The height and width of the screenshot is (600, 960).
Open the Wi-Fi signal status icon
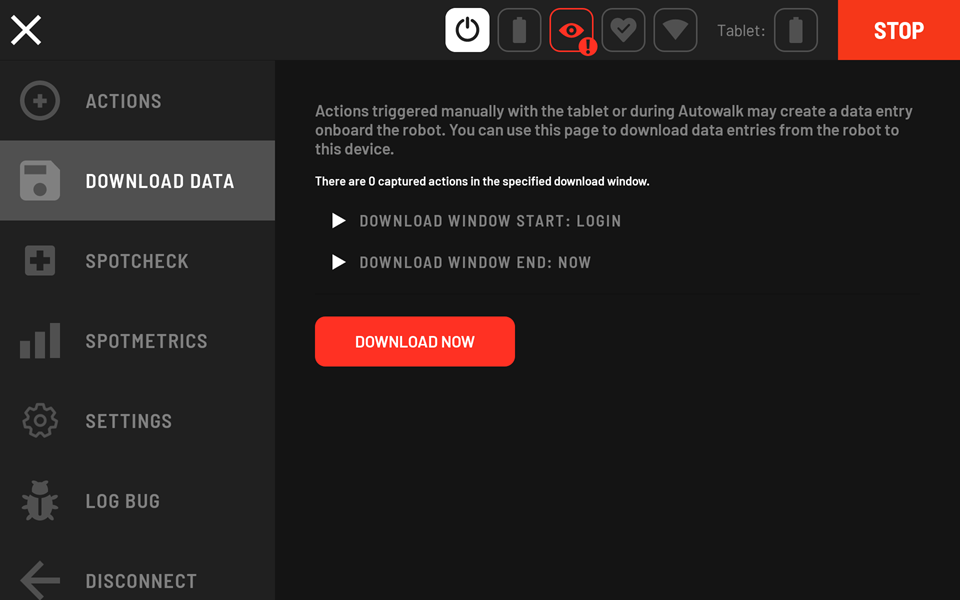point(675,30)
